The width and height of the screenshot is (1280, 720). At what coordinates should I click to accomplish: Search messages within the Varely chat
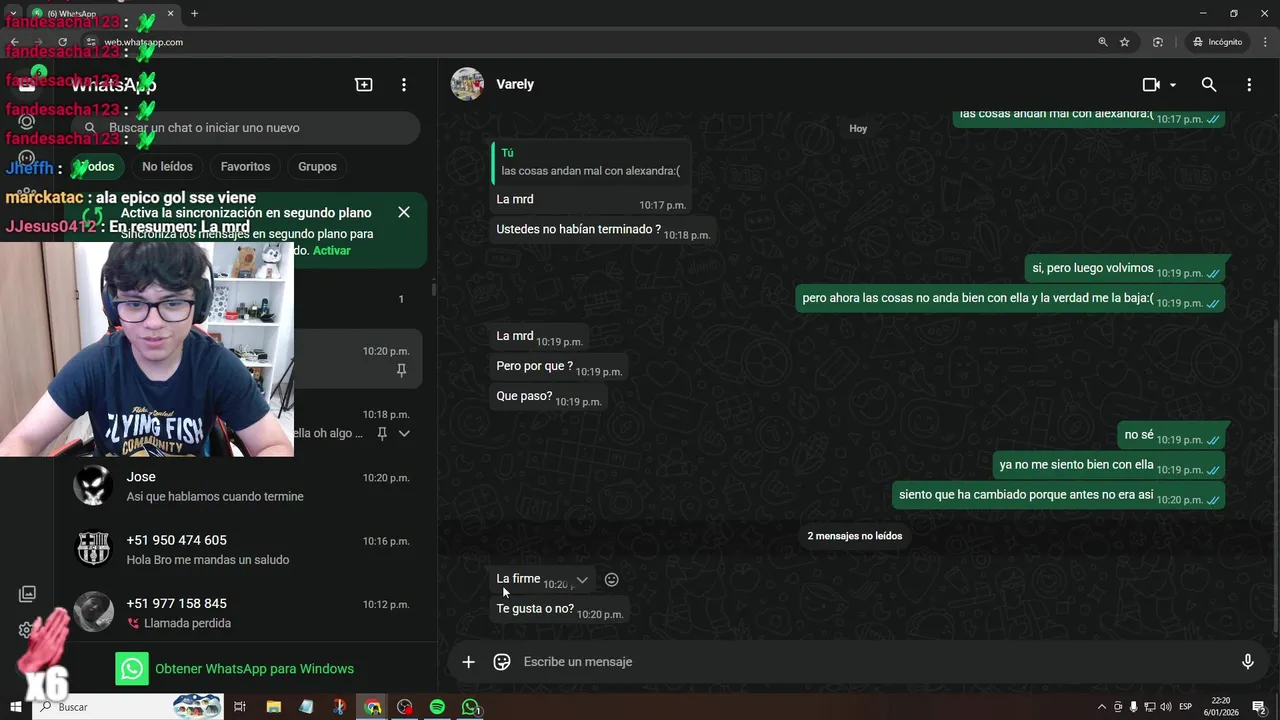[1209, 85]
